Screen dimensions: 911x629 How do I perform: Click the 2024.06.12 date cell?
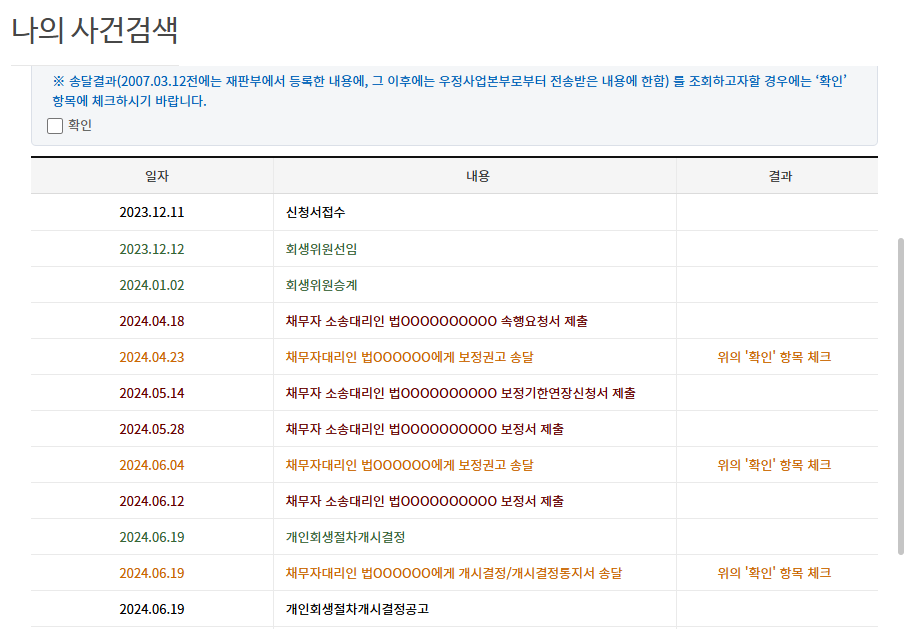[152, 501]
